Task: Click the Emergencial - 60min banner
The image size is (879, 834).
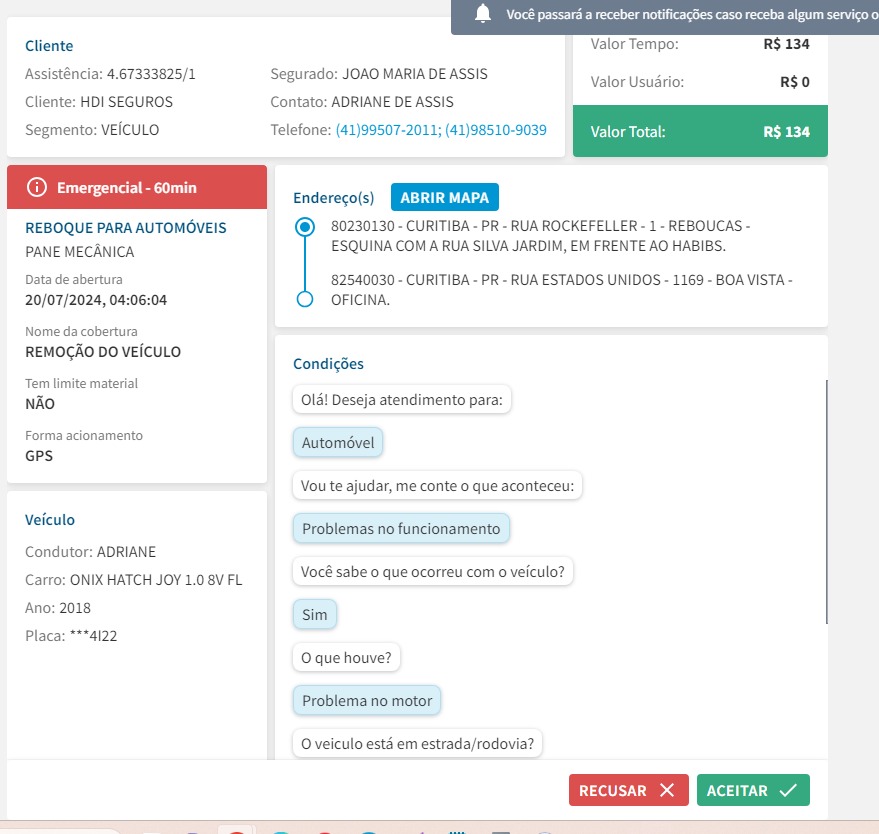Action: 137,187
